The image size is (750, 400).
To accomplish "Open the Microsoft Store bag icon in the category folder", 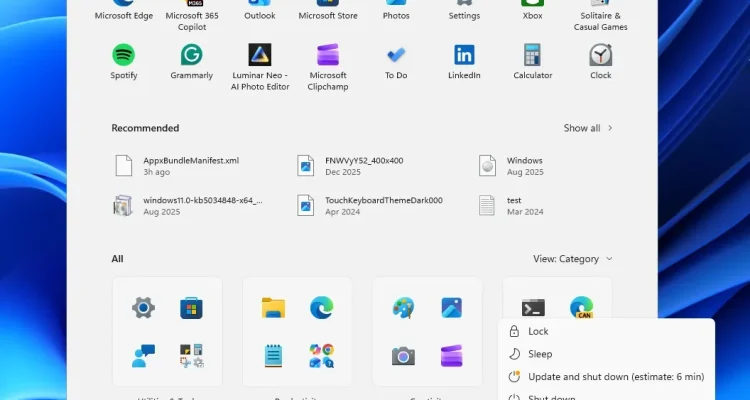I will (x=191, y=308).
